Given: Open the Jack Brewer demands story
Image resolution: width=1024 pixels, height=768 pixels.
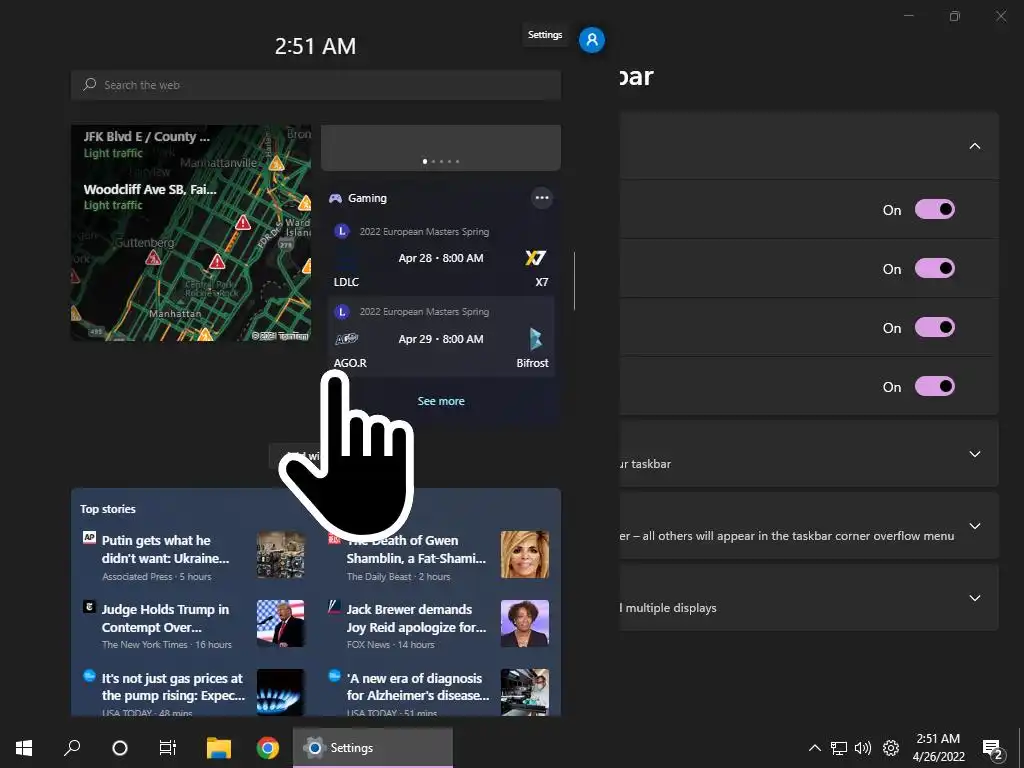Looking at the screenshot, I should click(x=416, y=618).
